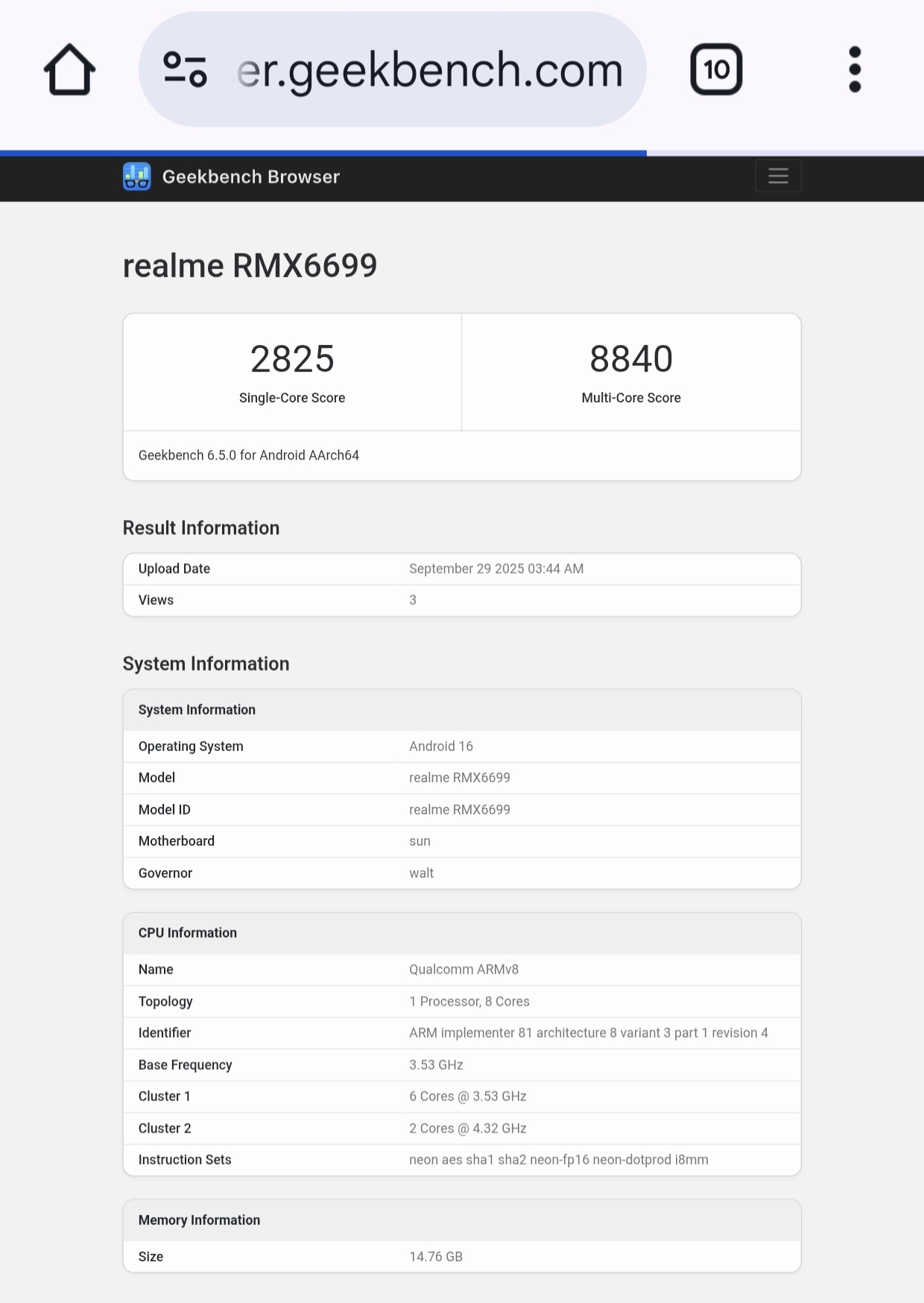Click the Geekbench logo icon
This screenshot has height=1303, width=924.
coord(137,177)
